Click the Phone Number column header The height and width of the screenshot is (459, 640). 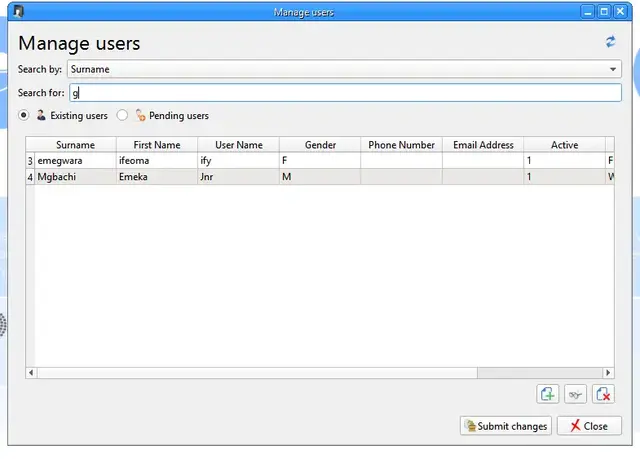pos(401,145)
